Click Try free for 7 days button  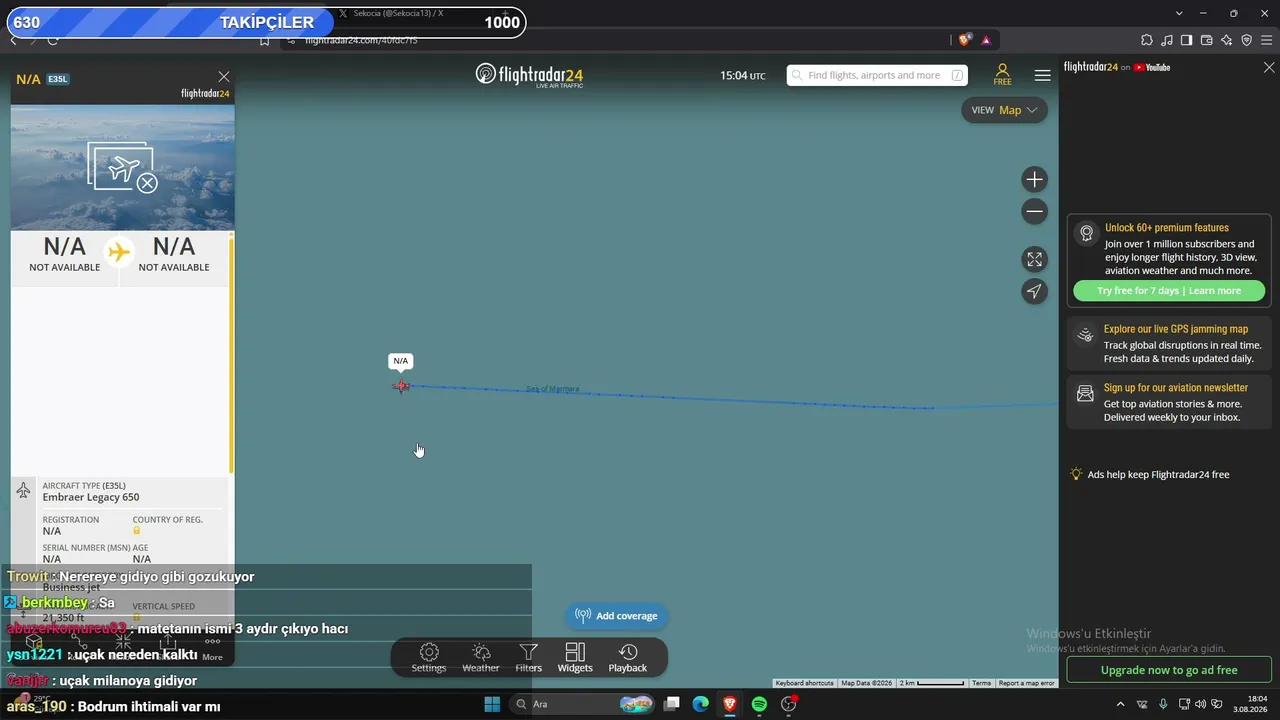(x=1169, y=291)
